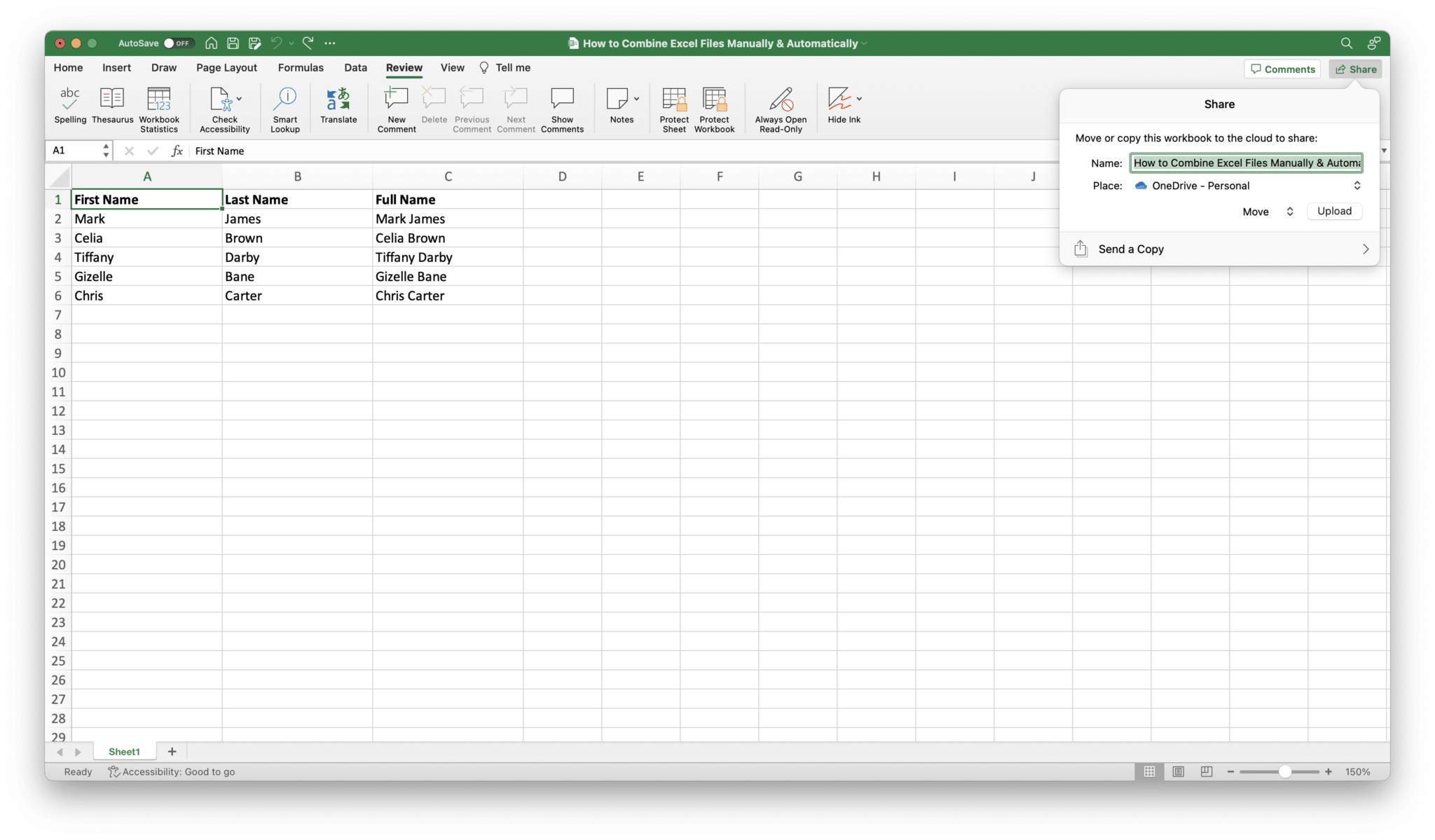Click inside the workbook Name field
The width and height of the screenshot is (1435, 840).
tap(1246, 163)
